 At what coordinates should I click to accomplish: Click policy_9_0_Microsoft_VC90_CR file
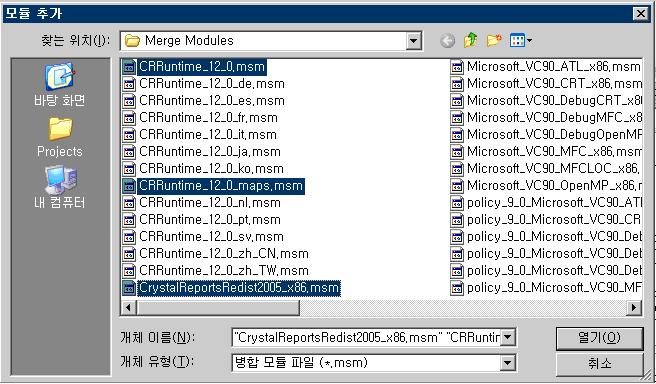click(x=554, y=220)
